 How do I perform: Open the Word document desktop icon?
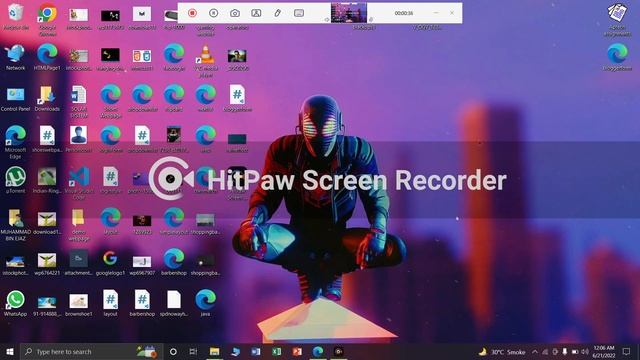click(79, 101)
